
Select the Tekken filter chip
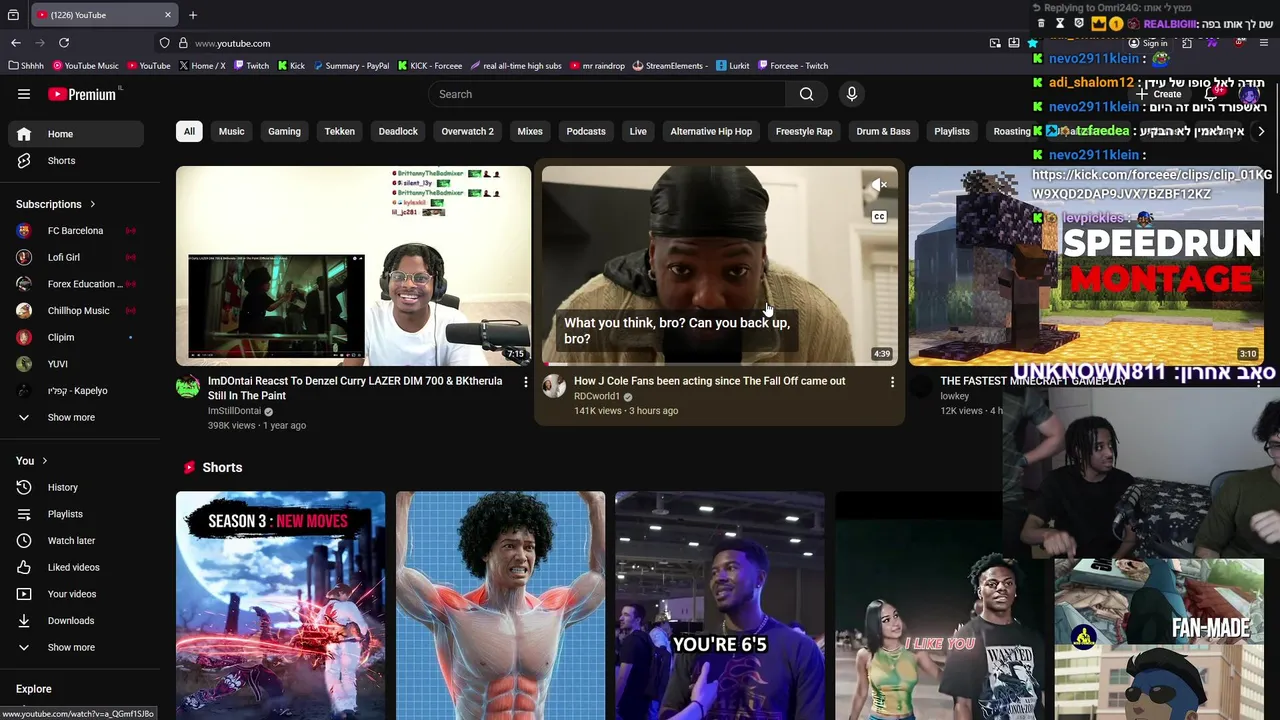(339, 131)
